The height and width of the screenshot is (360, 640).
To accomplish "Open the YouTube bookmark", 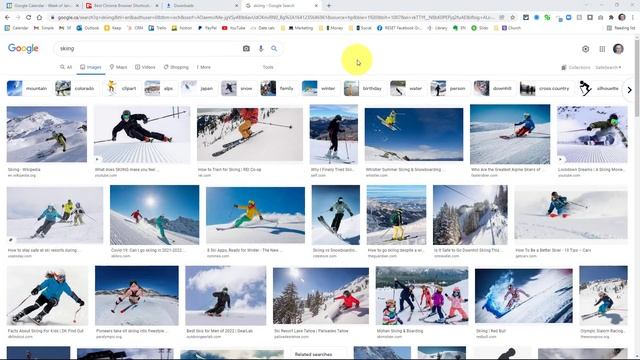I will point(234,28).
